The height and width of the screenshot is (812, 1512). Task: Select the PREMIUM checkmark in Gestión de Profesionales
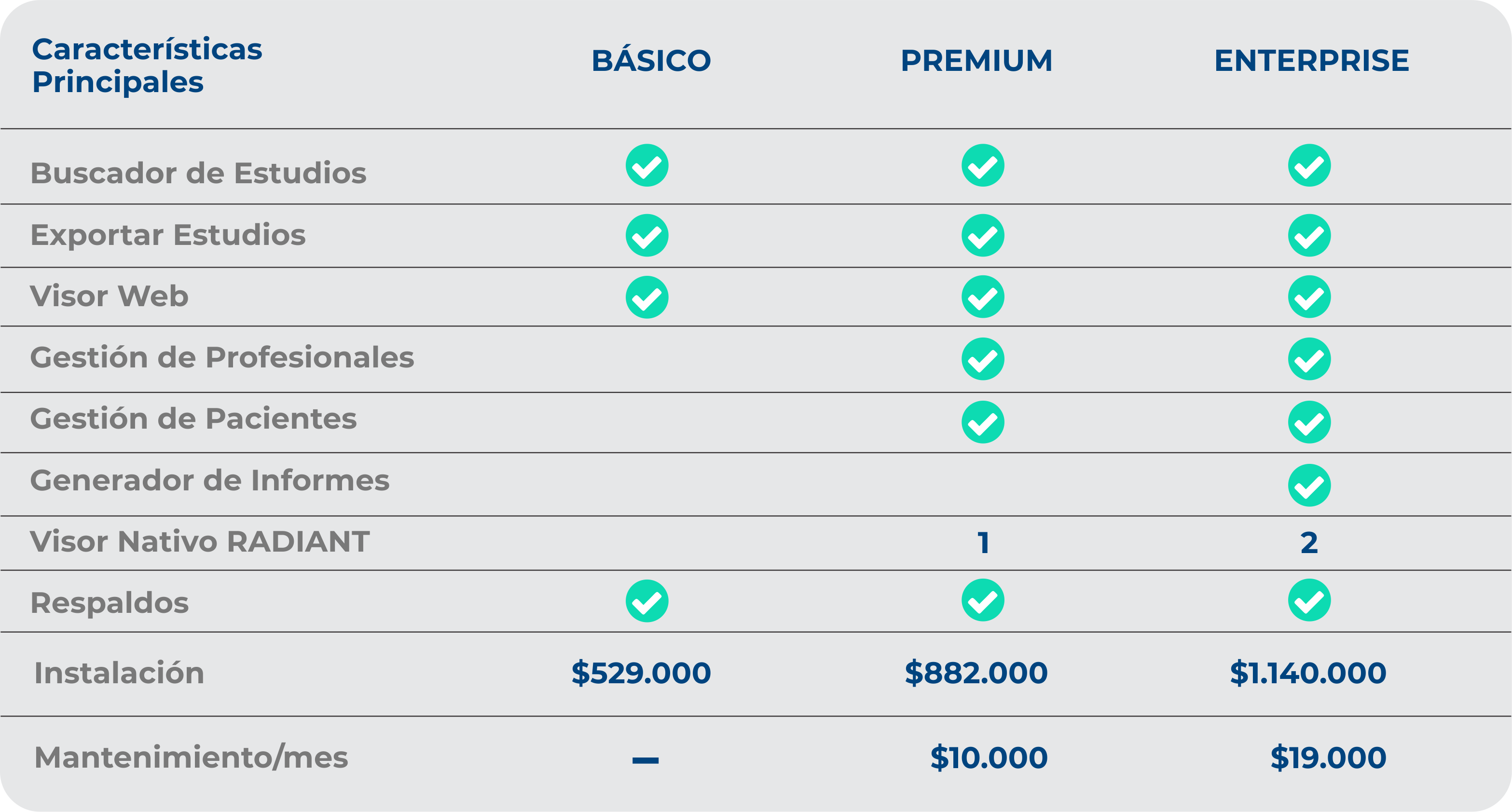[983, 359]
